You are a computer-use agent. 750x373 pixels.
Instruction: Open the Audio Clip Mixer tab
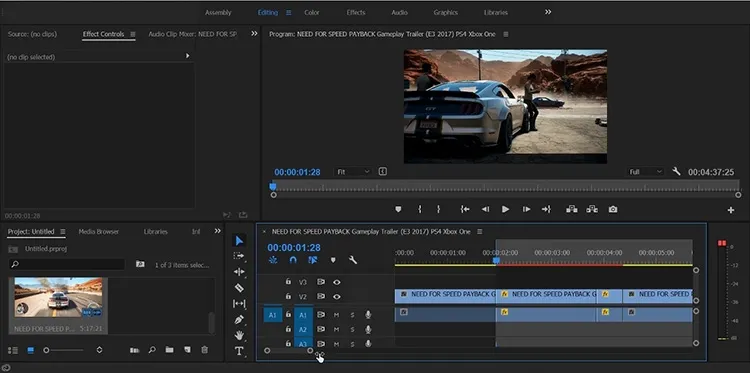coord(192,34)
